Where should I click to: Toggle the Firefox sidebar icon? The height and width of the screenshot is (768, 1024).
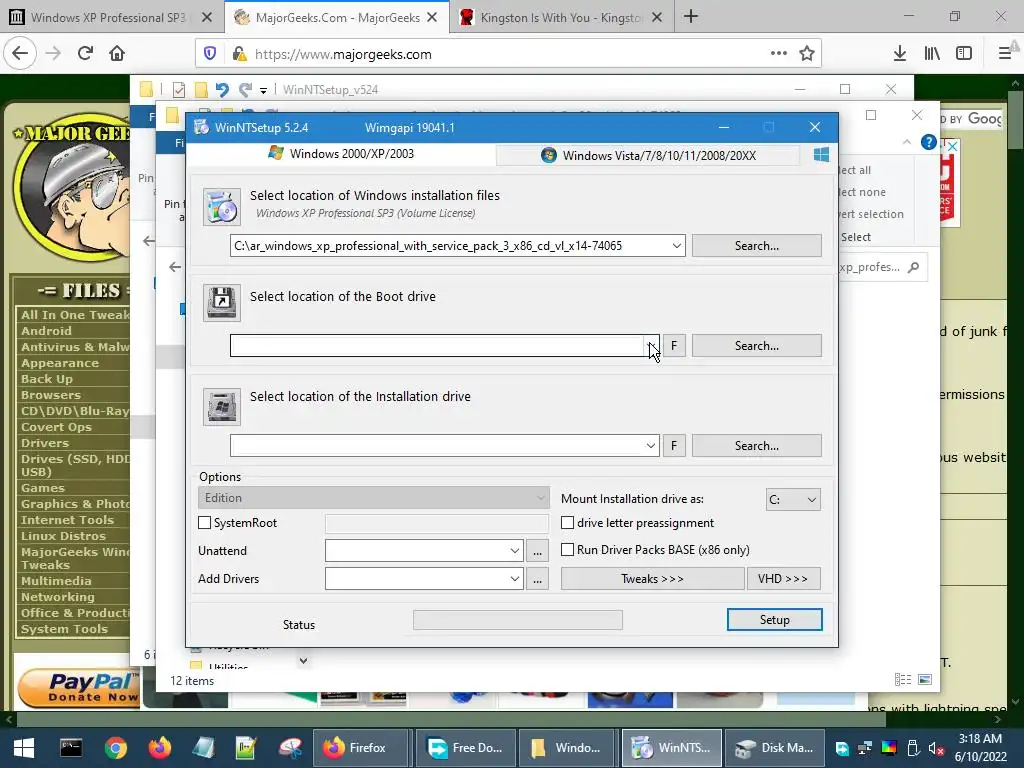[964, 54]
